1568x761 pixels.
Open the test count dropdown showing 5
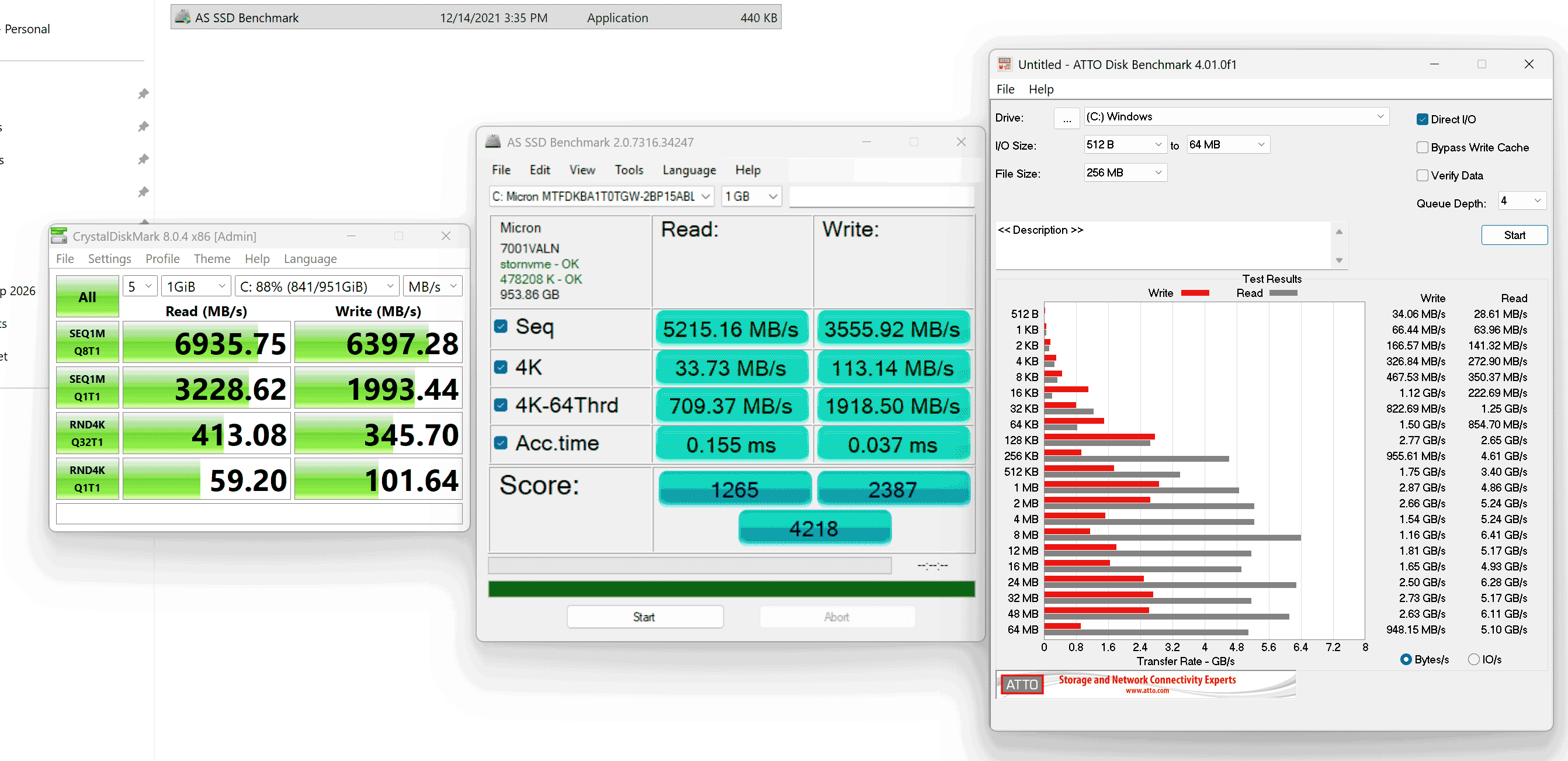pyautogui.click(x=141, y=286)
